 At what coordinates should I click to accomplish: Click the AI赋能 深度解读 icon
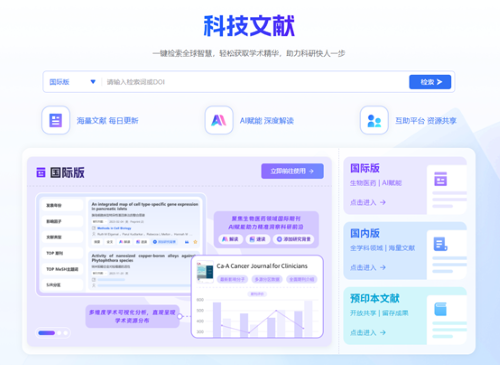[219, 120]
